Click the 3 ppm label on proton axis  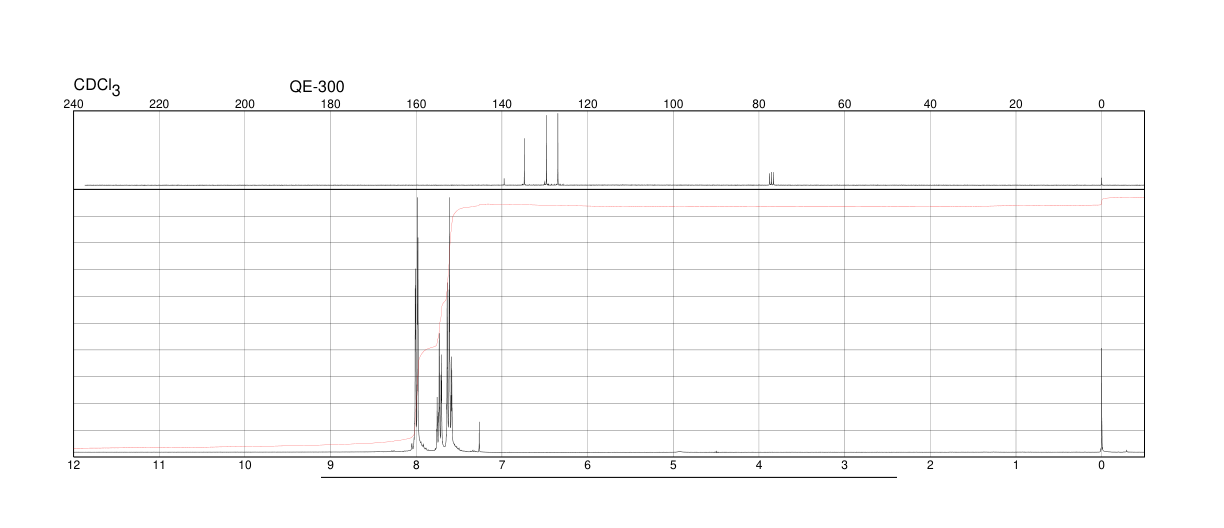pos(844,466)
